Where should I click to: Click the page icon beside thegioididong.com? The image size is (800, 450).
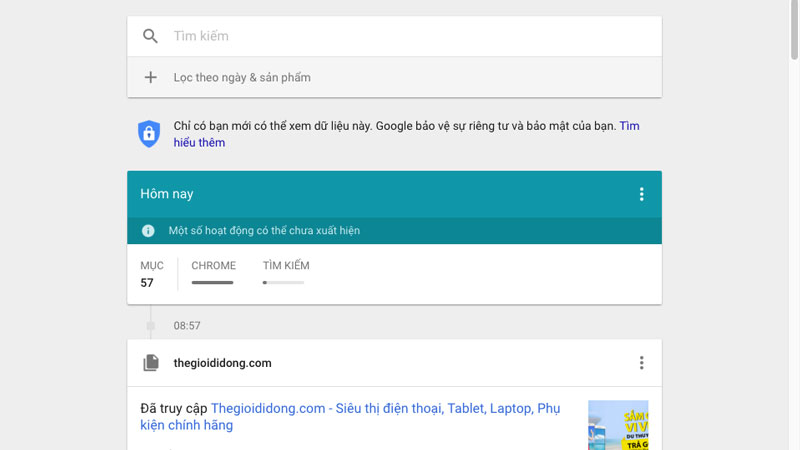(151, 363)
